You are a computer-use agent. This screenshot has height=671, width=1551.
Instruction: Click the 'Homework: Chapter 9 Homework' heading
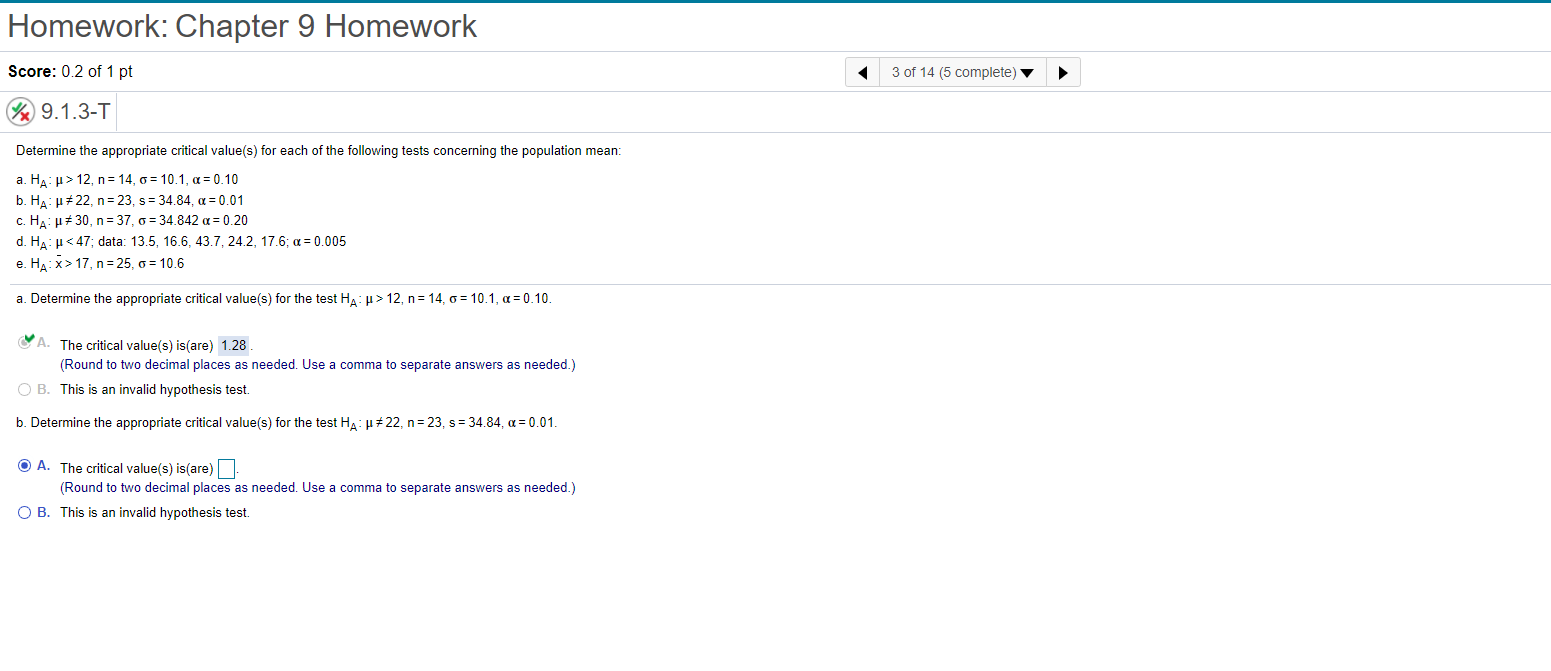242,26
